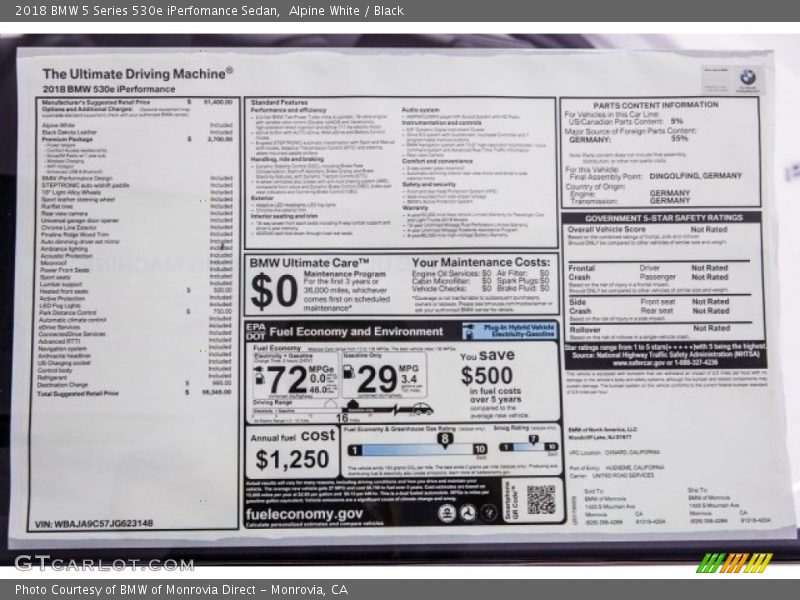Click 'Performance and efficiency' subheading

coord(288,110)
